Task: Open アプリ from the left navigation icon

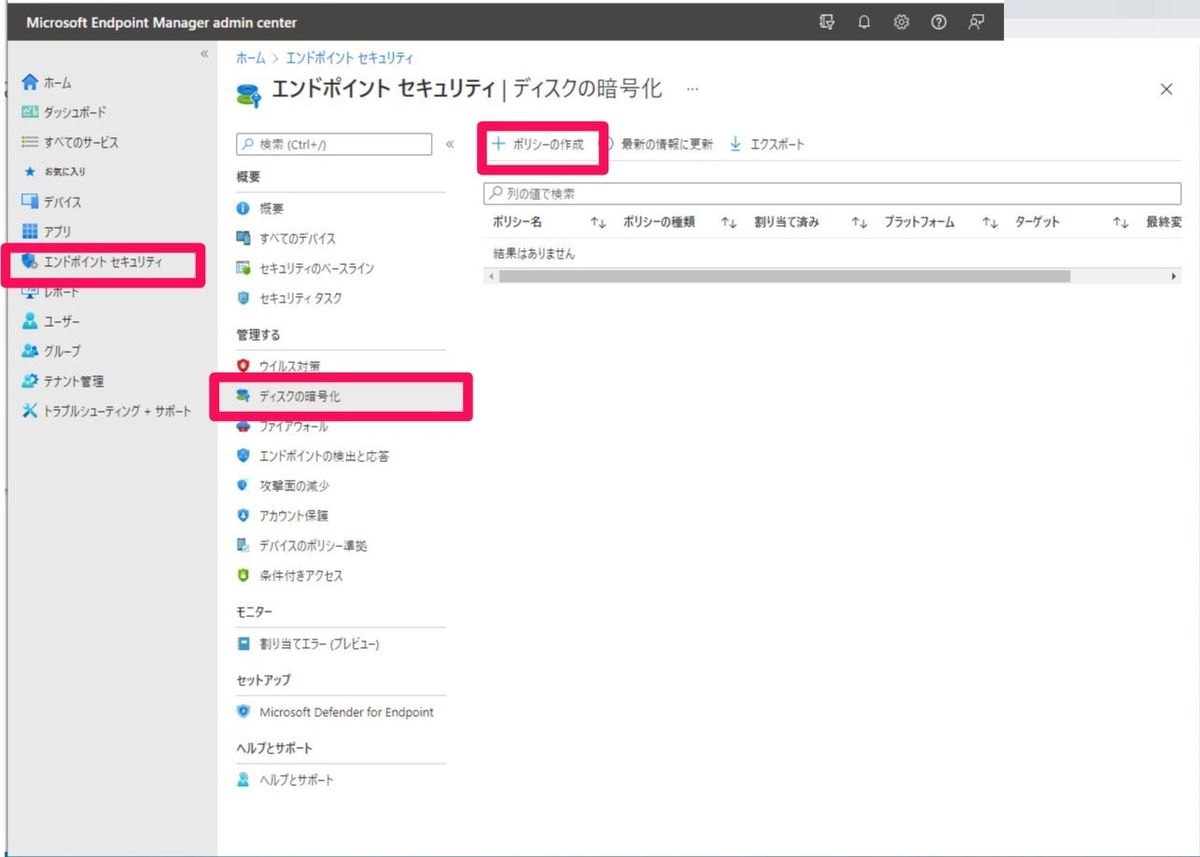Action: click(x=33, y=231)
